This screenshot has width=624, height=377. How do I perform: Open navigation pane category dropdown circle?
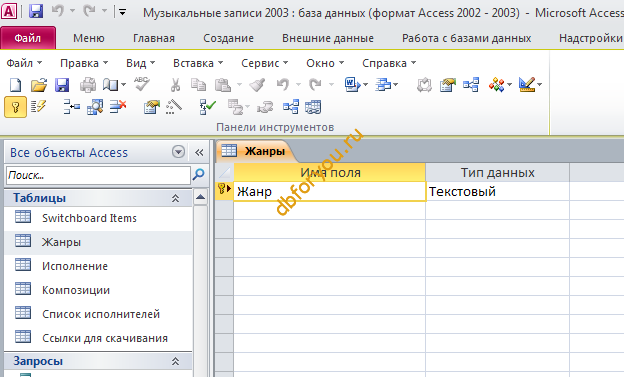coord(178,152)
